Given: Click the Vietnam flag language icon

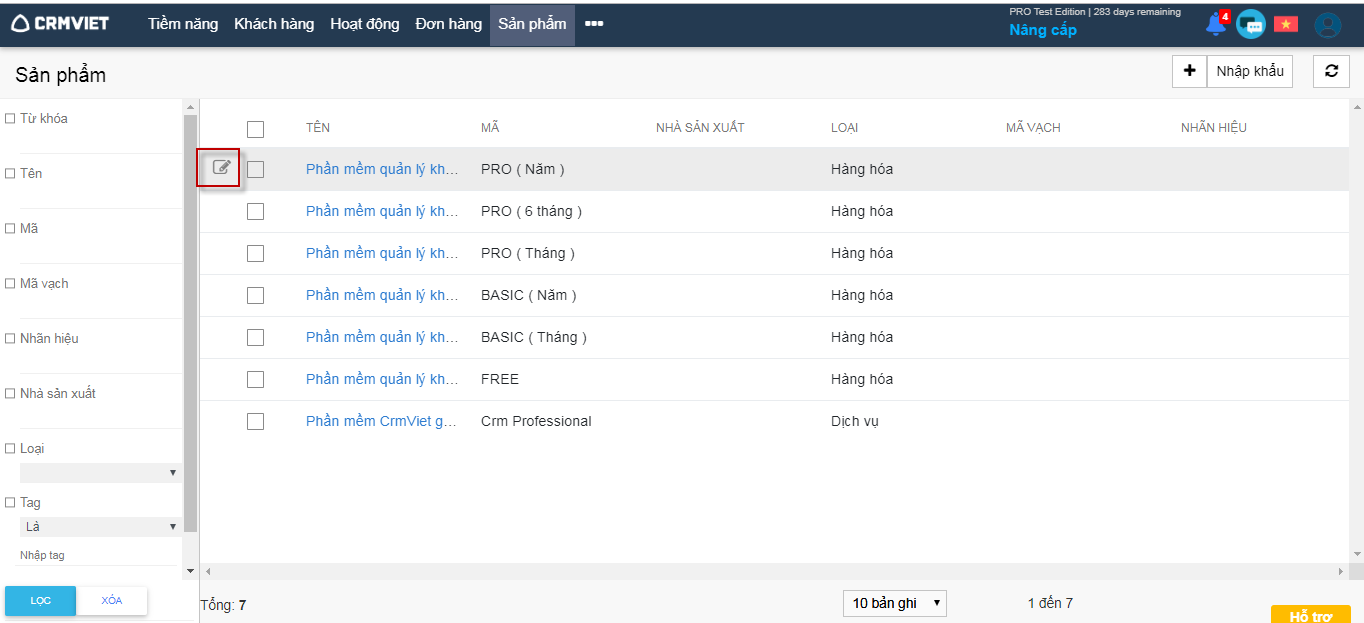Looking at the screenshot, I should [1285, 24].
